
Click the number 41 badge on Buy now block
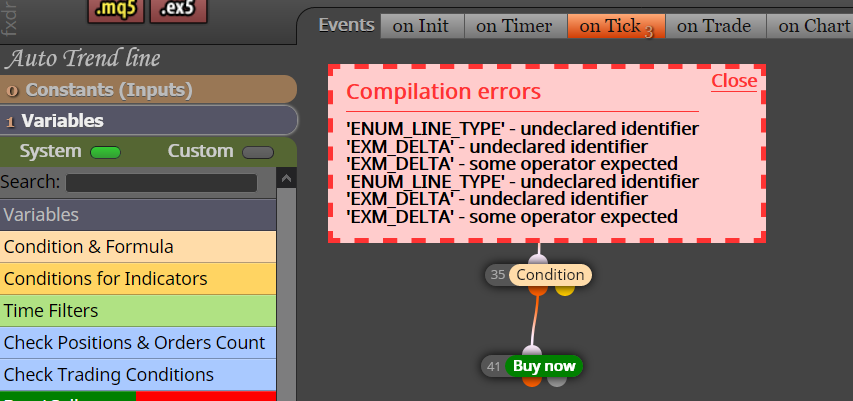[x=493, y=367]
